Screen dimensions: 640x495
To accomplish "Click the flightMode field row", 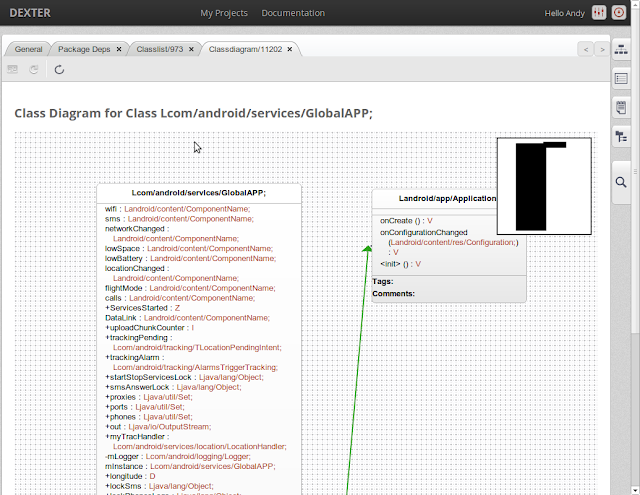I will coord(190,288).
